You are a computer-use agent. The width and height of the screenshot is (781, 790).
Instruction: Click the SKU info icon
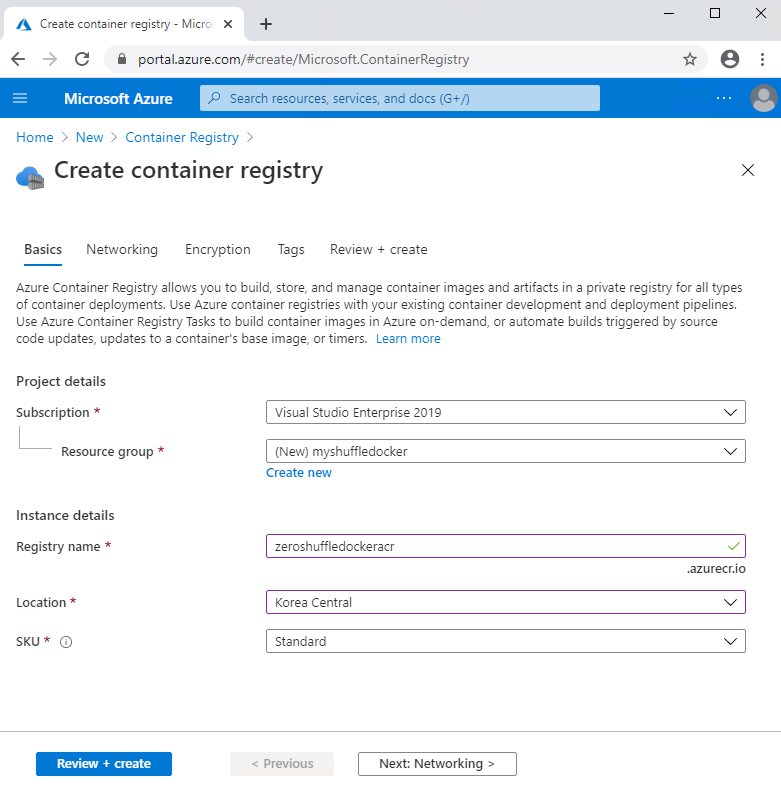click(x=66, y=642)
